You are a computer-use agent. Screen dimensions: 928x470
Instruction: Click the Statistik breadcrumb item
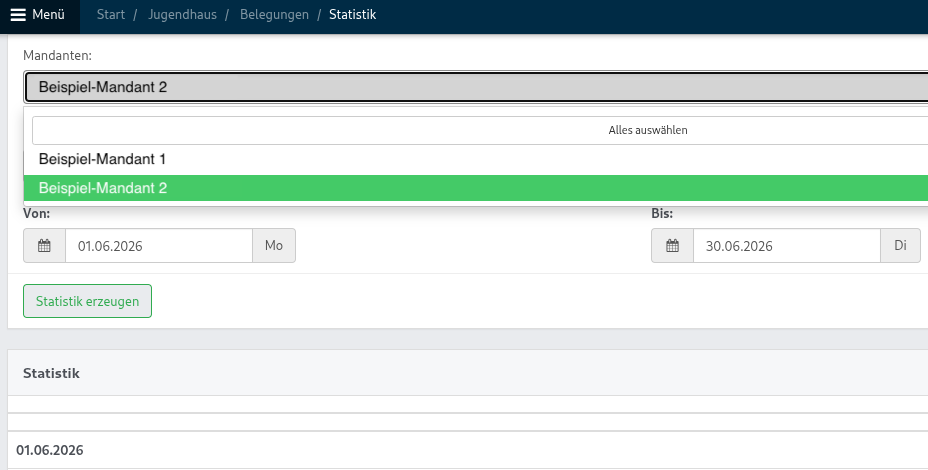(x=353, y=15)
